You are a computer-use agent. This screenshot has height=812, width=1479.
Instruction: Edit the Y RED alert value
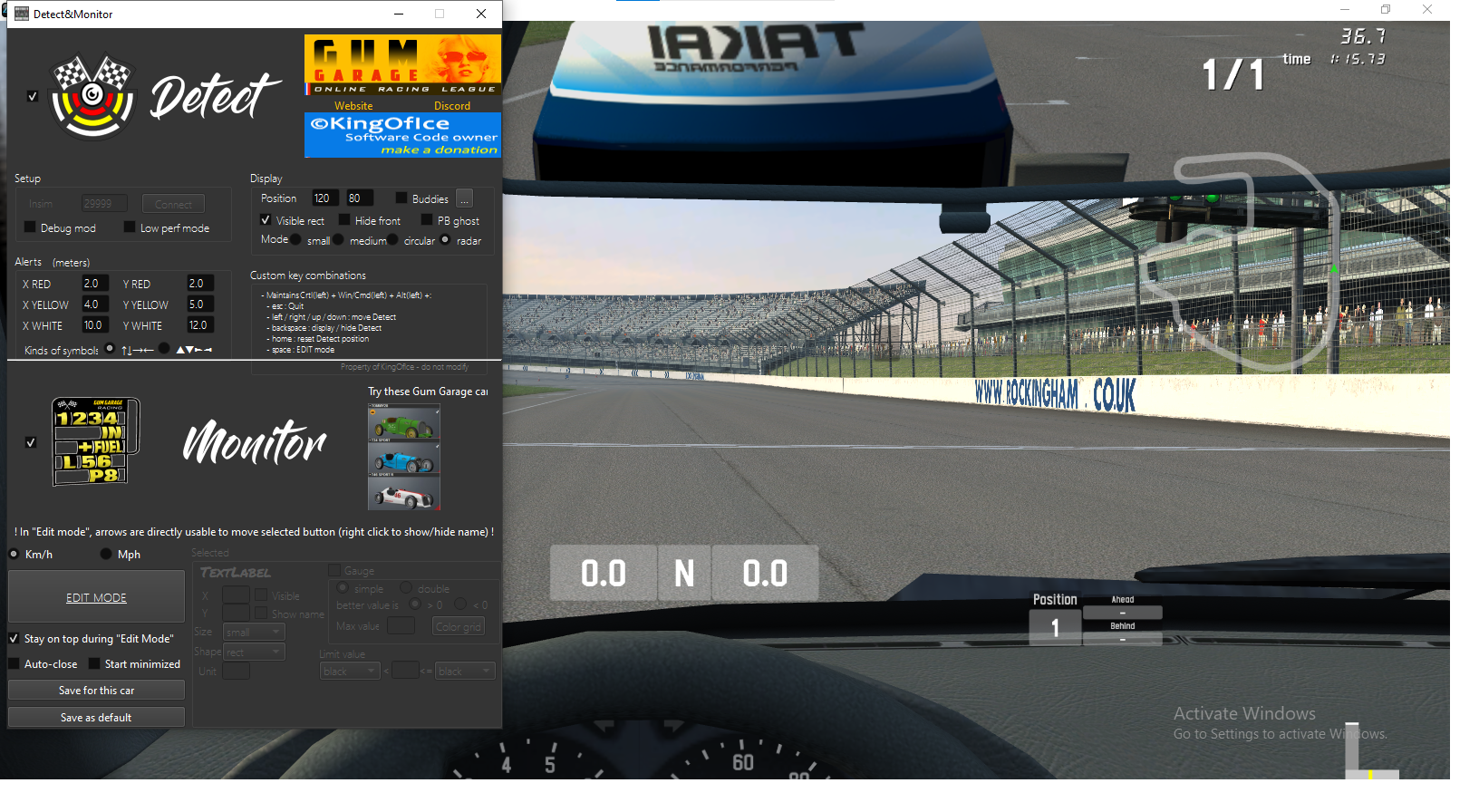point(200,284)
